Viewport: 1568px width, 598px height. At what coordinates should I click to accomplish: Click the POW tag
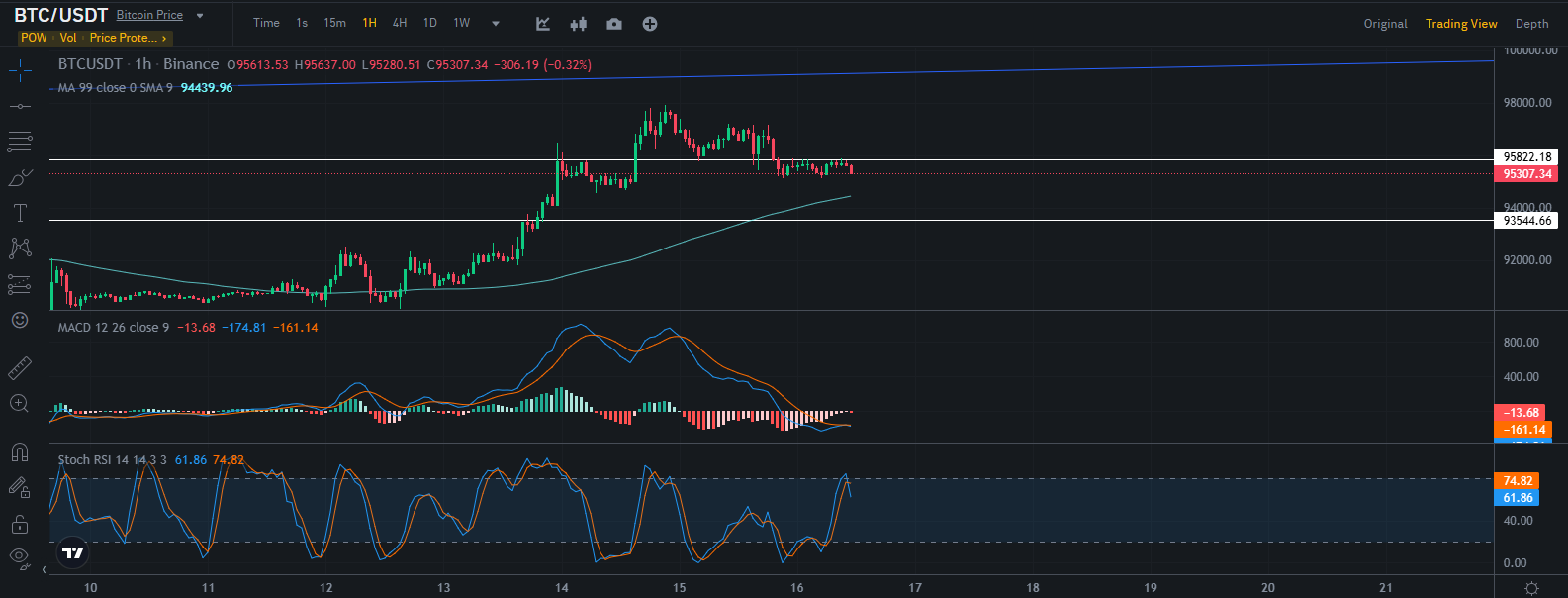34,38
